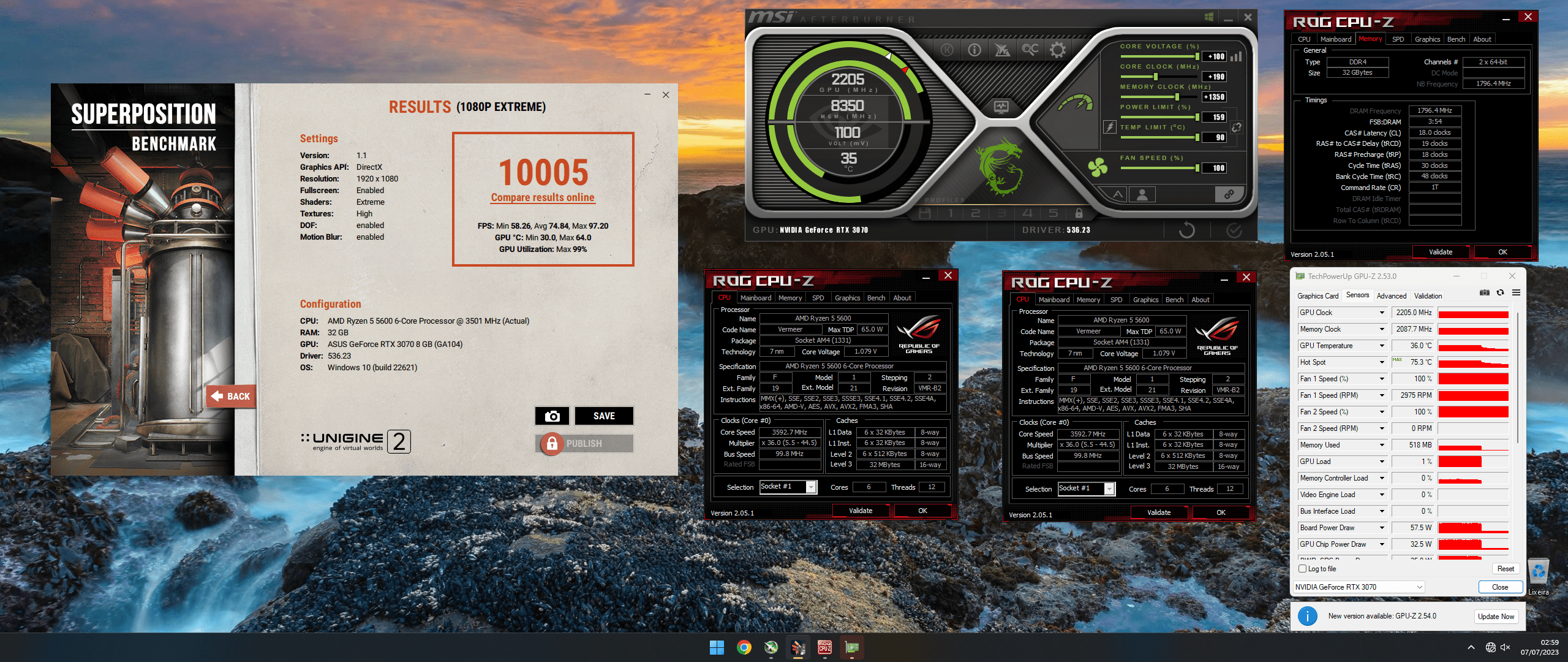
Task: Open Socket #1 dropdown in left CPU-Z
Action: click(788, 487)
